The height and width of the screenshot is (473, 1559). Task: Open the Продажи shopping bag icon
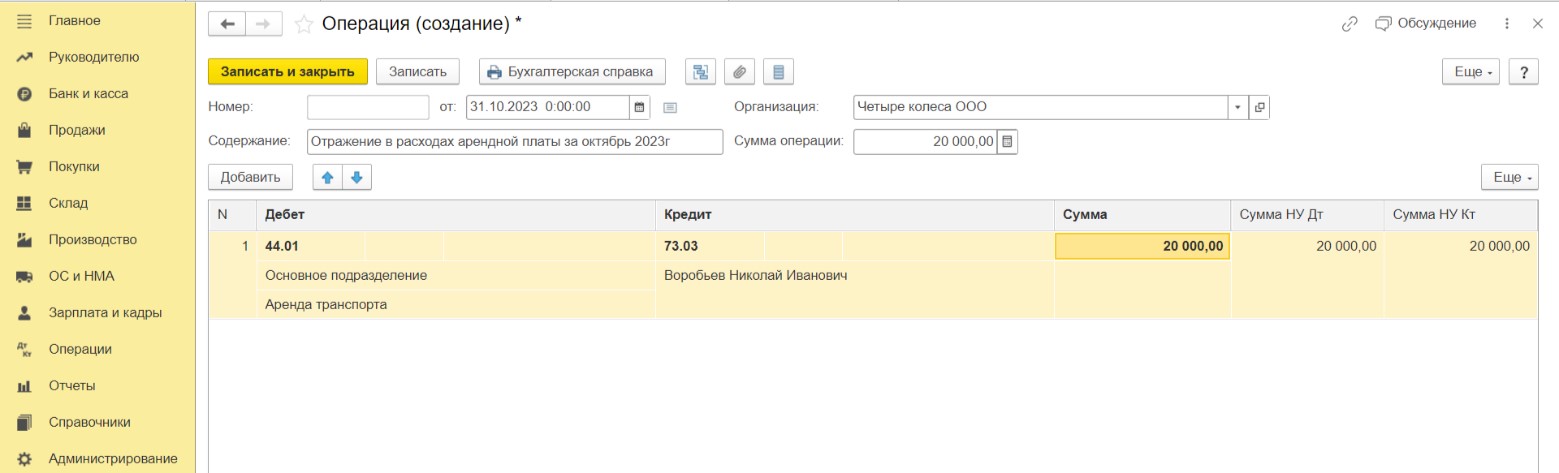25,130
